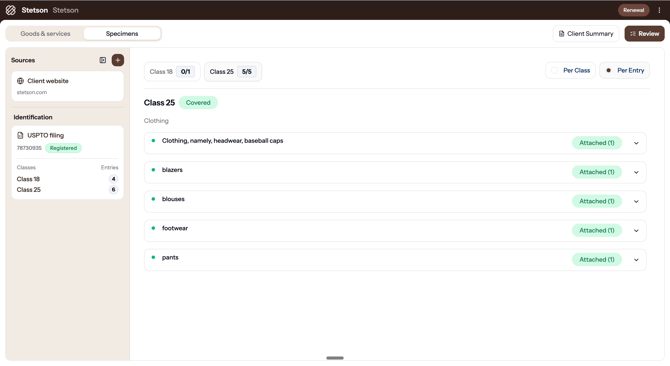Click the Client Summary document icon
Viewport: 670px width, 366px height.
tap(561, 33)
